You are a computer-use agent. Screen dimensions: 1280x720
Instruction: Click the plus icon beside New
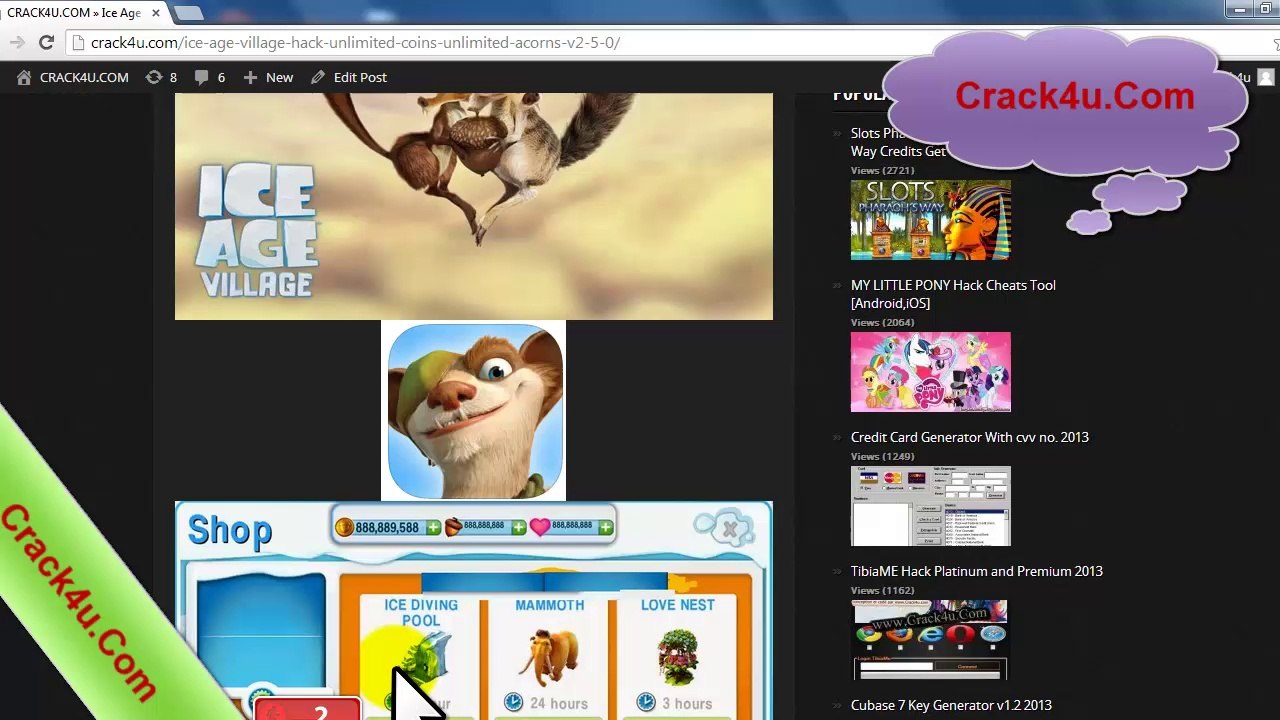pyautogui.click(x=250, y=77)
